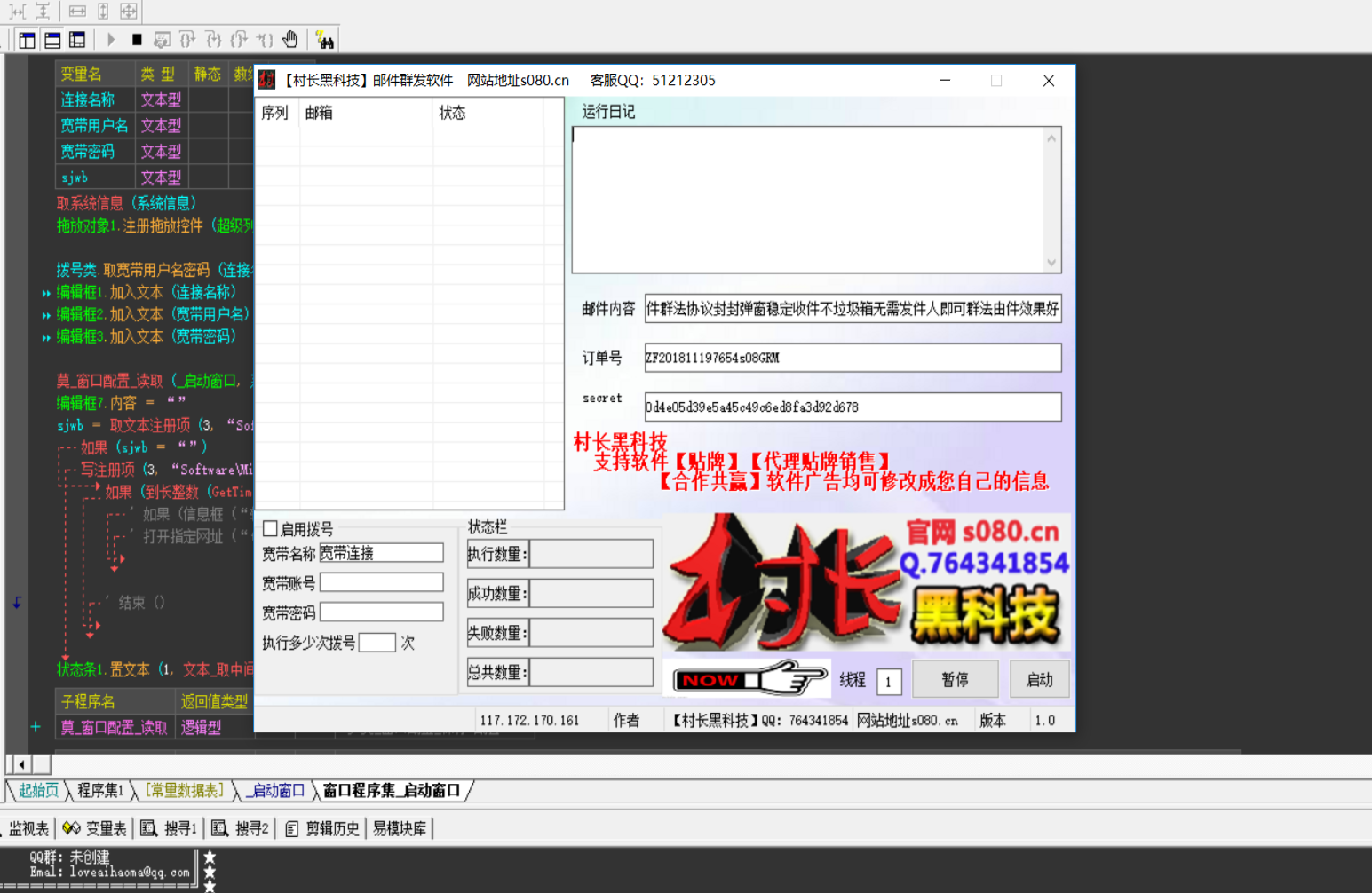Viewport: 1372px width, 893px height.
Task: Enable the 启用拨号 checkbox
Action: (271, 529)
